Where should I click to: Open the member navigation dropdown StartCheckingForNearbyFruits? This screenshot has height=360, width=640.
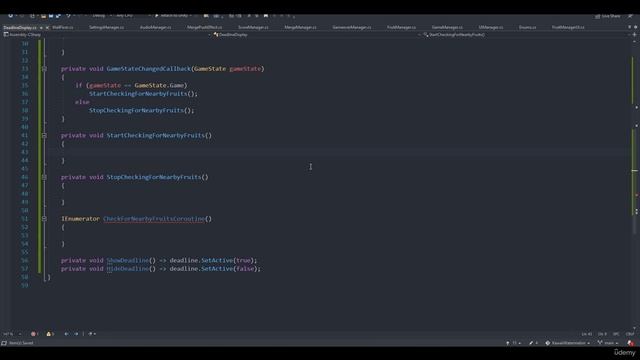coord(527,35)
